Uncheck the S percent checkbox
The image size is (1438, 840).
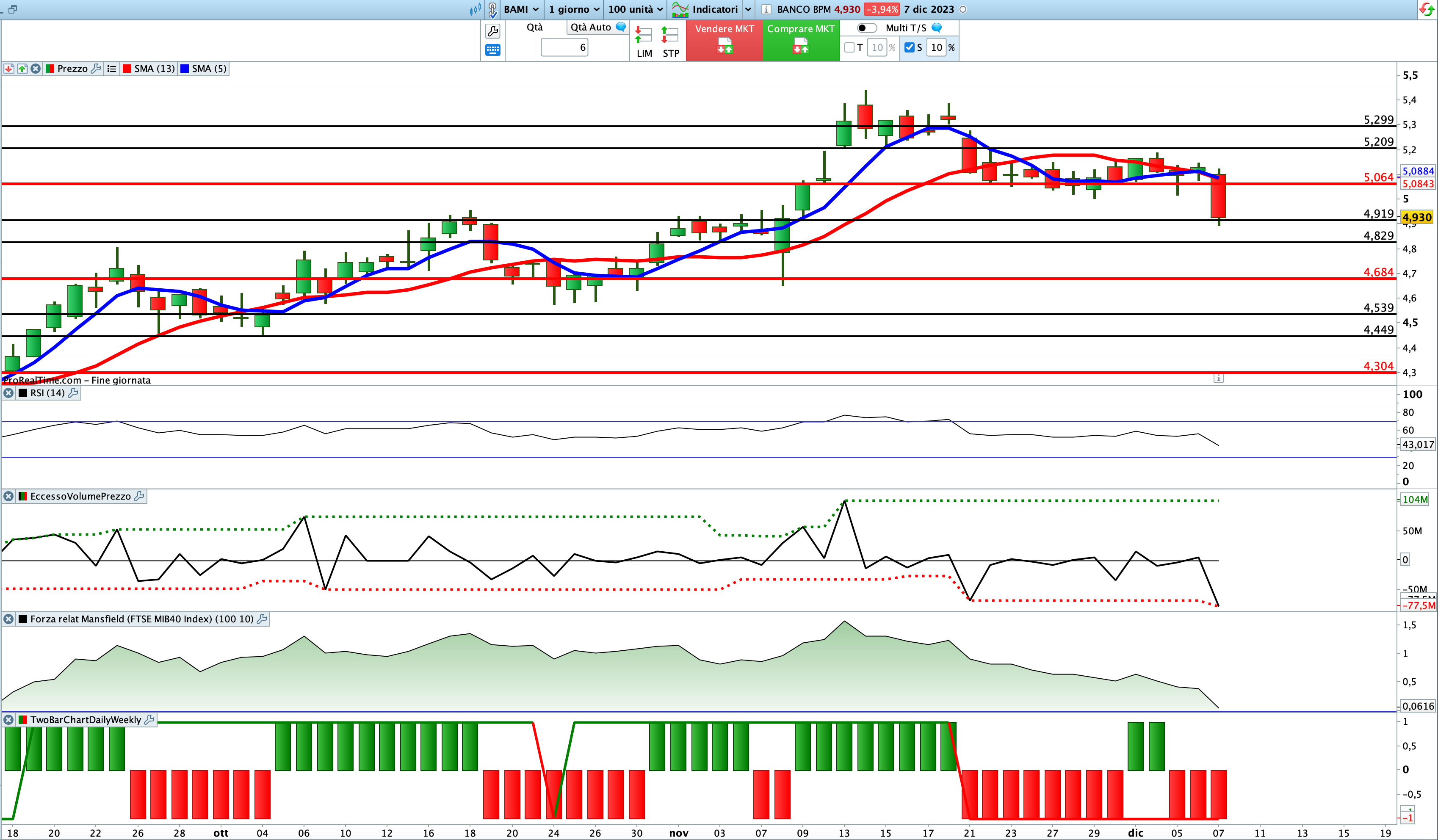[910, 47]
